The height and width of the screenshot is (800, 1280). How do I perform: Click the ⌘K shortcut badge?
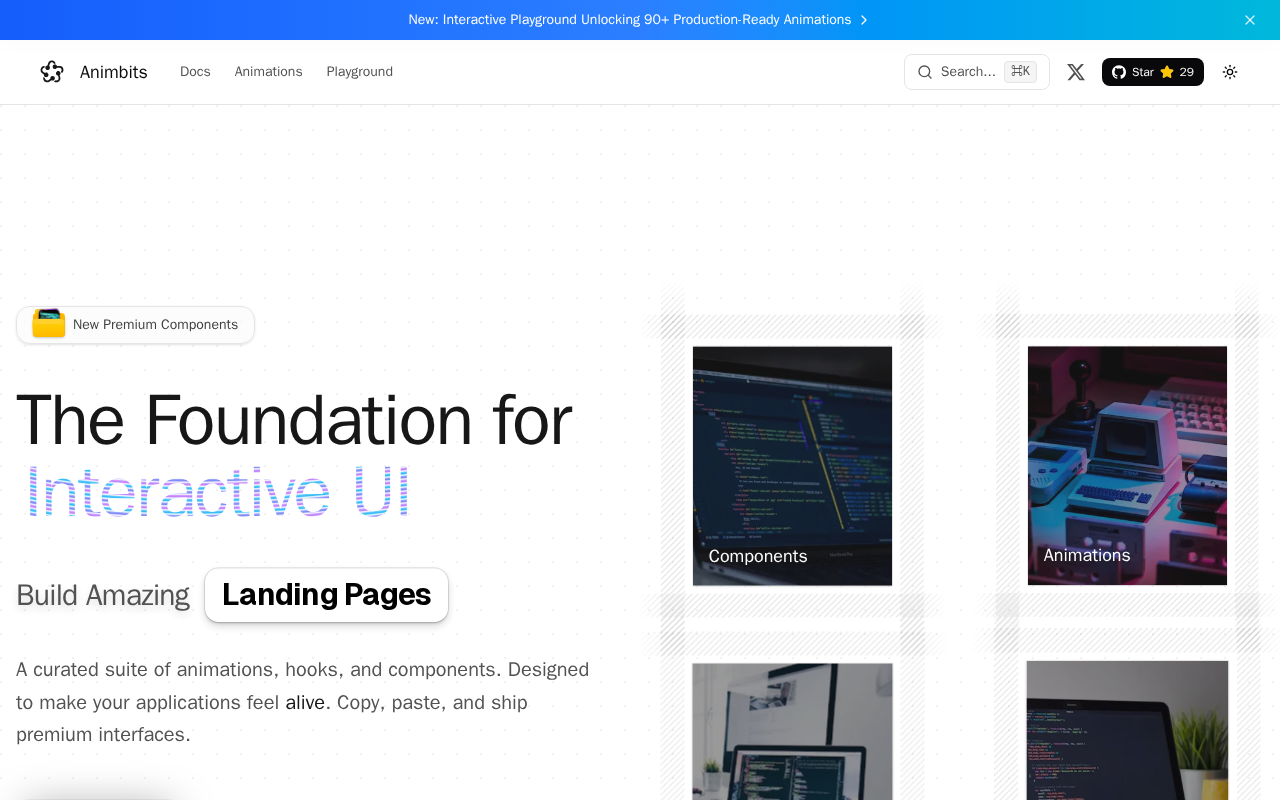(x=1020, y=72)
